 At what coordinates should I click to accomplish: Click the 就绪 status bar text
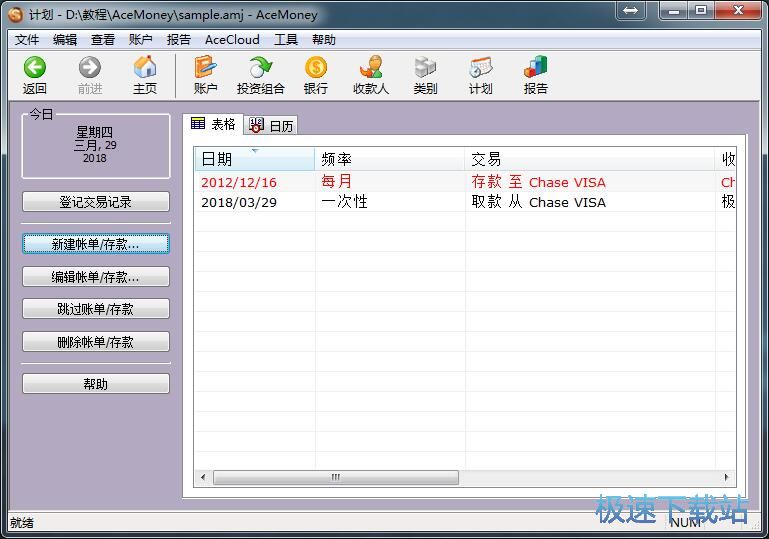[22, 523]
